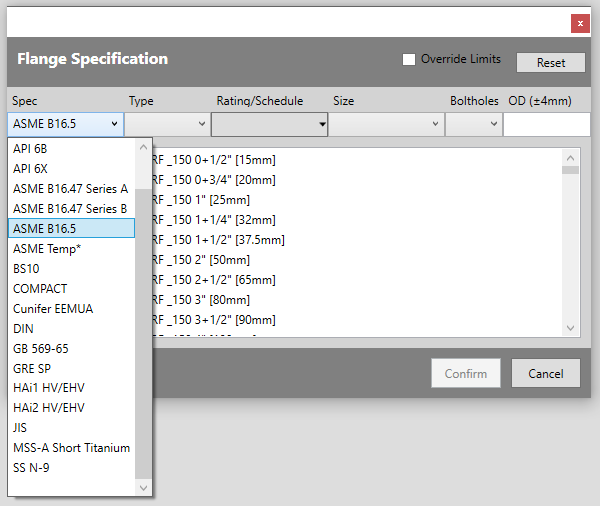Image resolution: width=600 pixels, height=506 pixels.
Task: Select result row 150 3+1/2" [90mm]
Action: pos(357,320)
